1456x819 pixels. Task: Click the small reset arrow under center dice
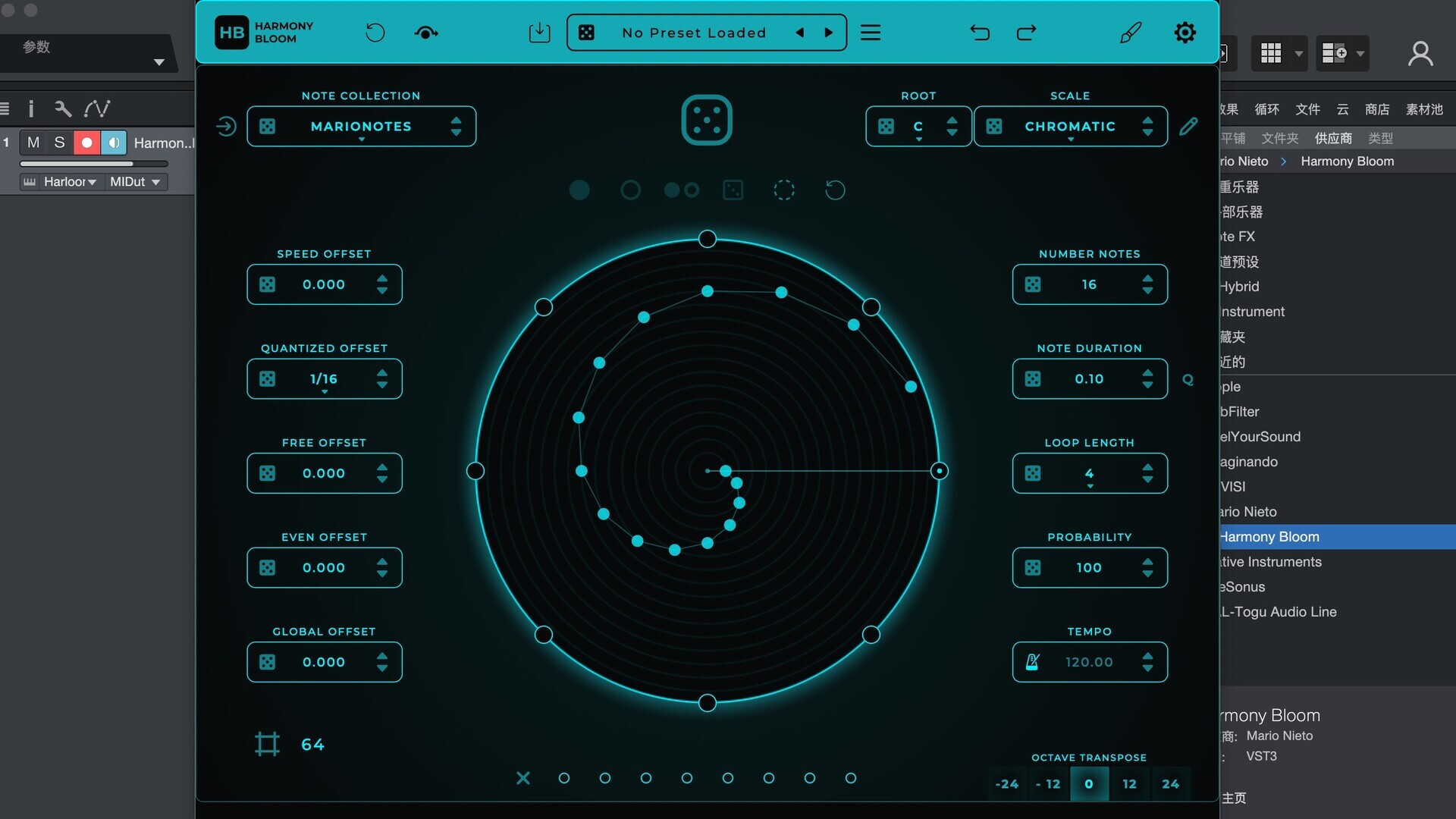coord(835,190)
